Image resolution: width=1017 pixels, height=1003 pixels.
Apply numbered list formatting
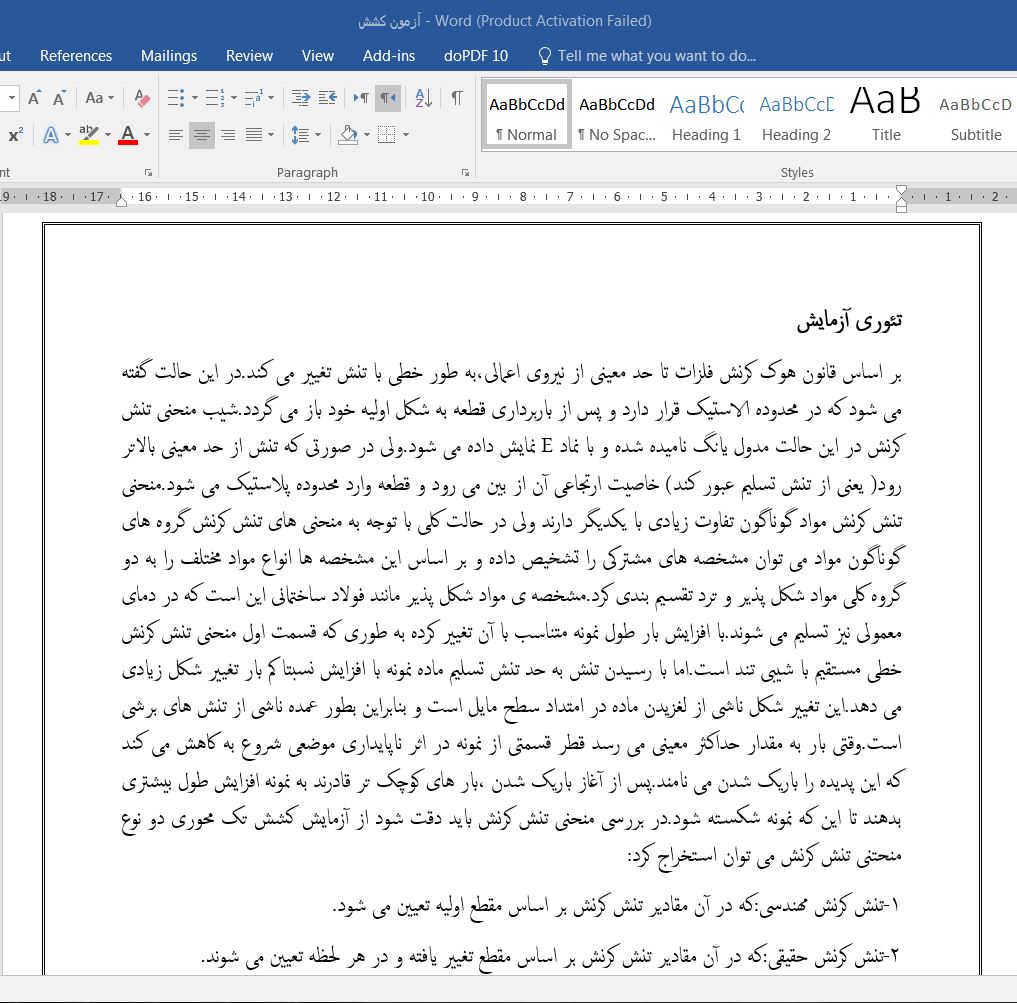point(215,98)
